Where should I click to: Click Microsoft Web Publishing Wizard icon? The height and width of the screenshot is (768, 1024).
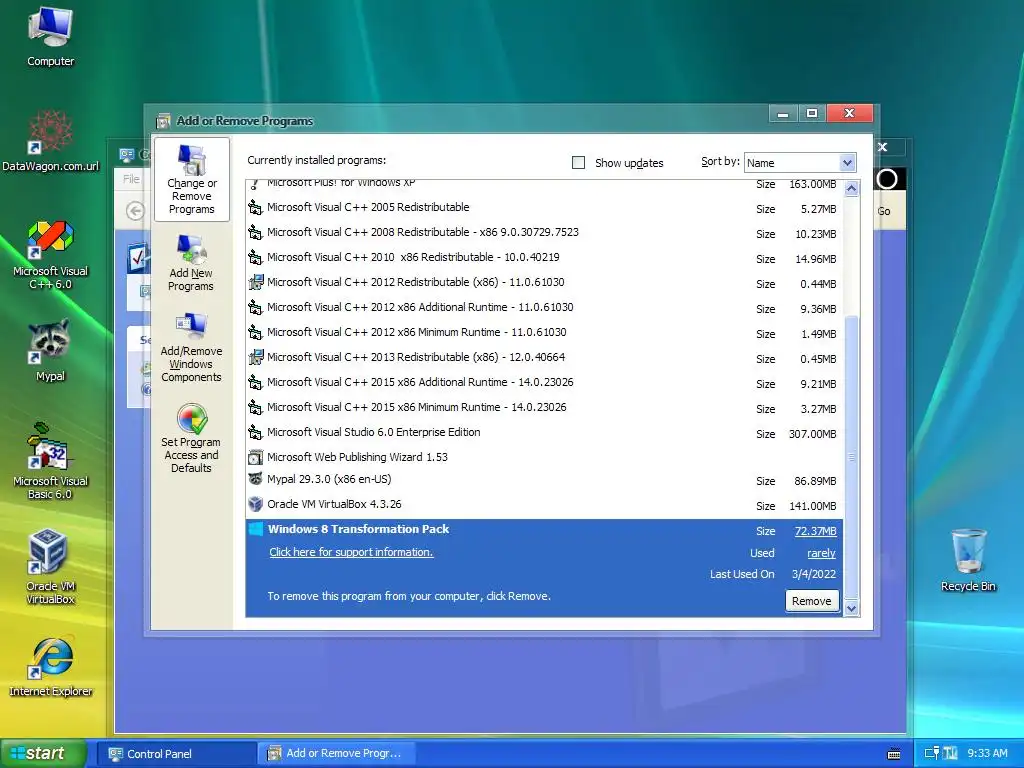tap(255, 457)
